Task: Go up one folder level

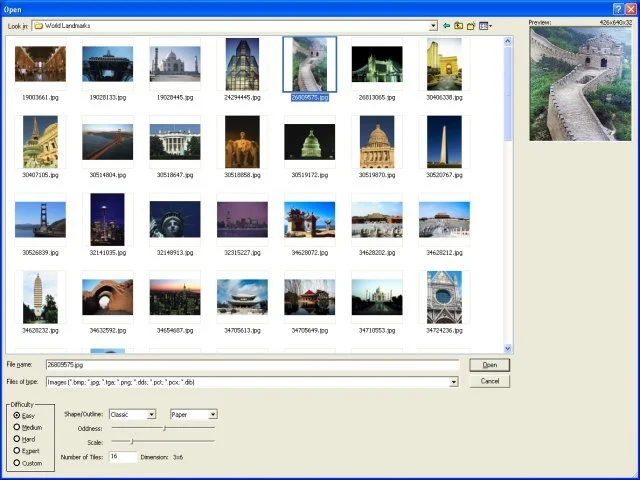Action: tap(459, 25)
